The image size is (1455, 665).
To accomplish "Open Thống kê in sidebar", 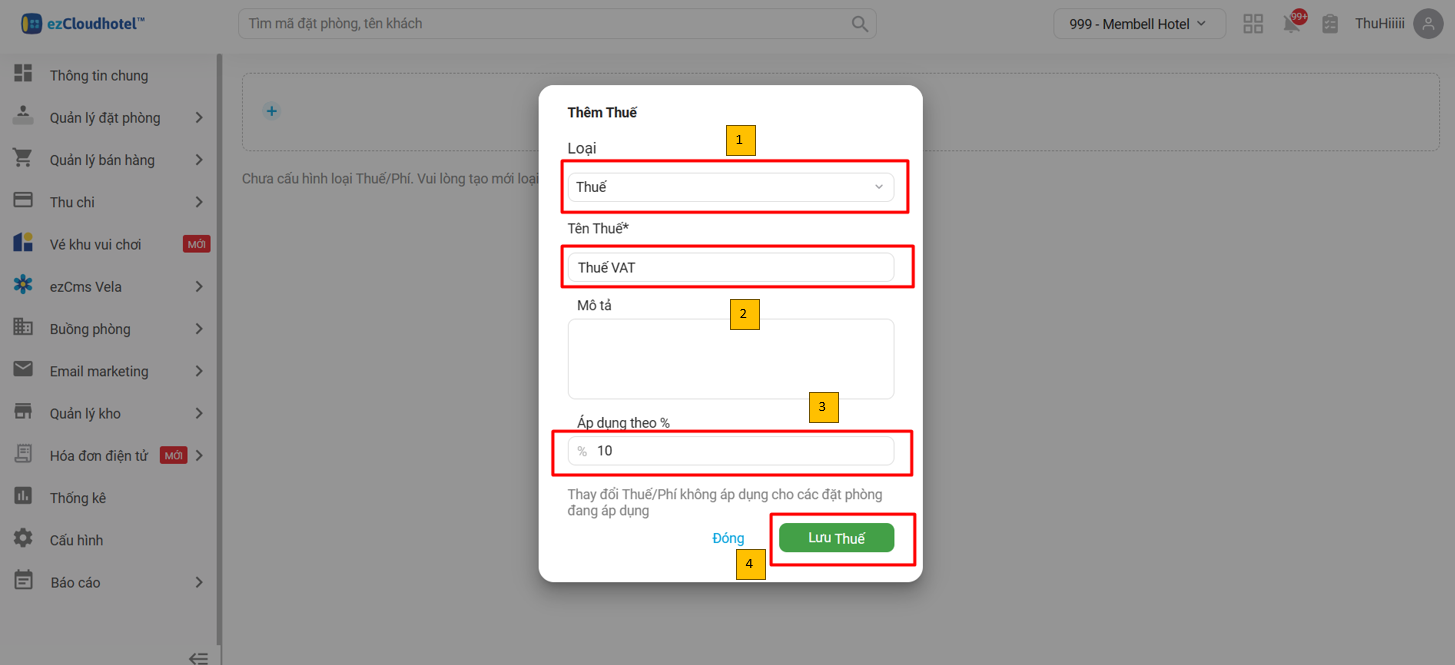I will click(77, 498).
